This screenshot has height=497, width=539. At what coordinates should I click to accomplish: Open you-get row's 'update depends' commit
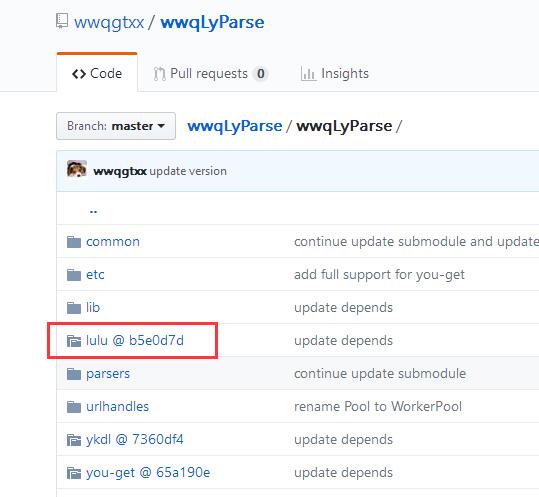pyautogui.click(x=343, y=473)
